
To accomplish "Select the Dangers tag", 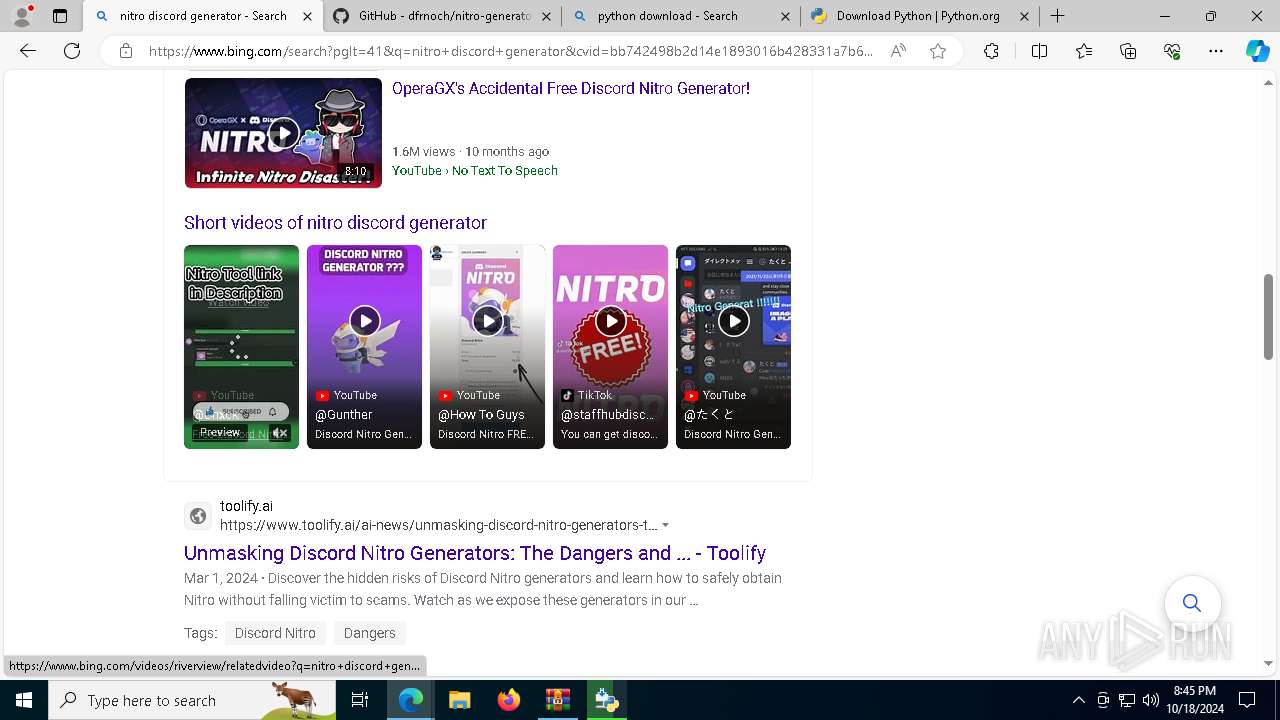I will click(x=370, y=633).
